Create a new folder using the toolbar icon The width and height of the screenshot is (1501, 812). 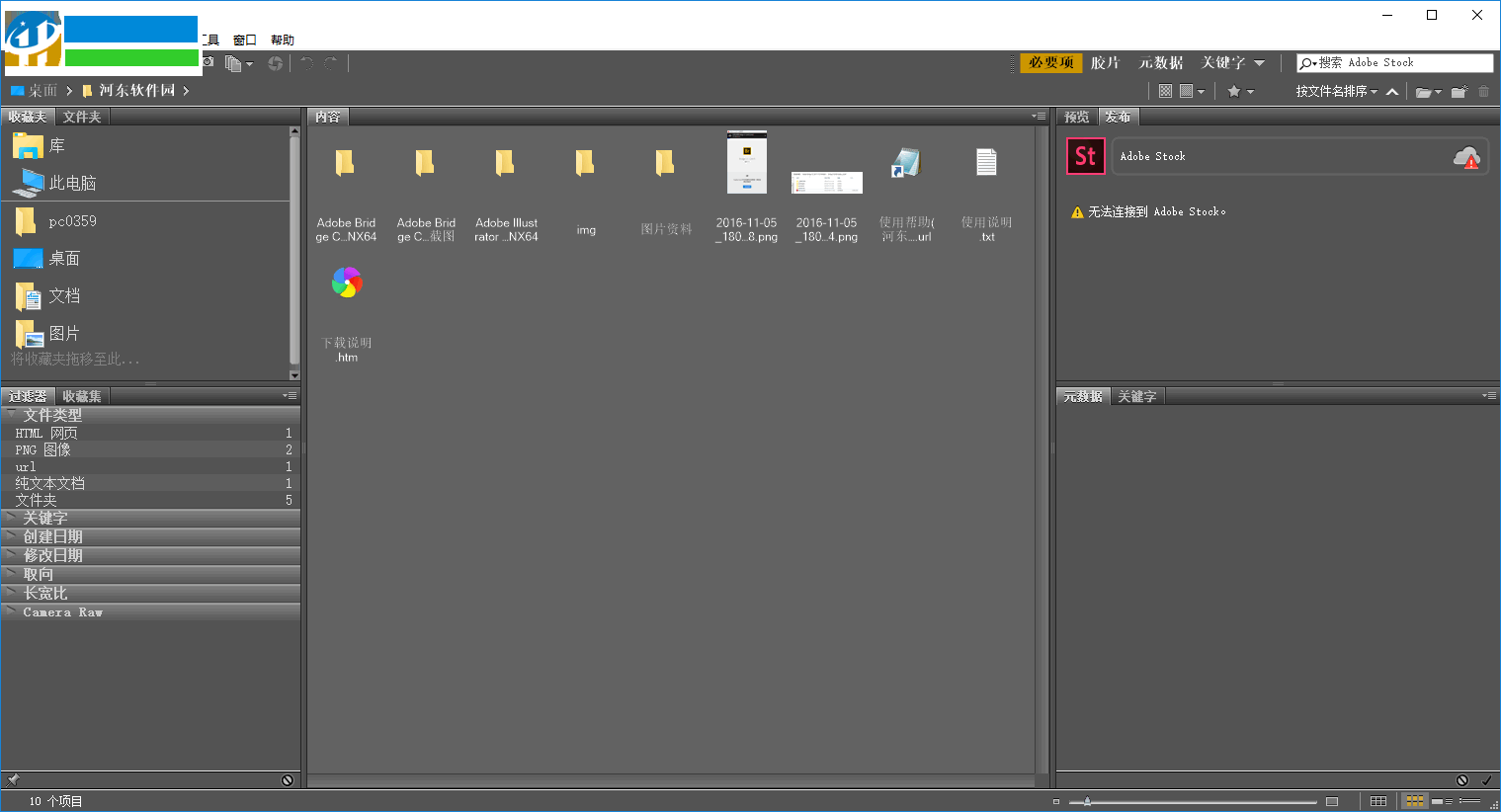point(1459,91)
